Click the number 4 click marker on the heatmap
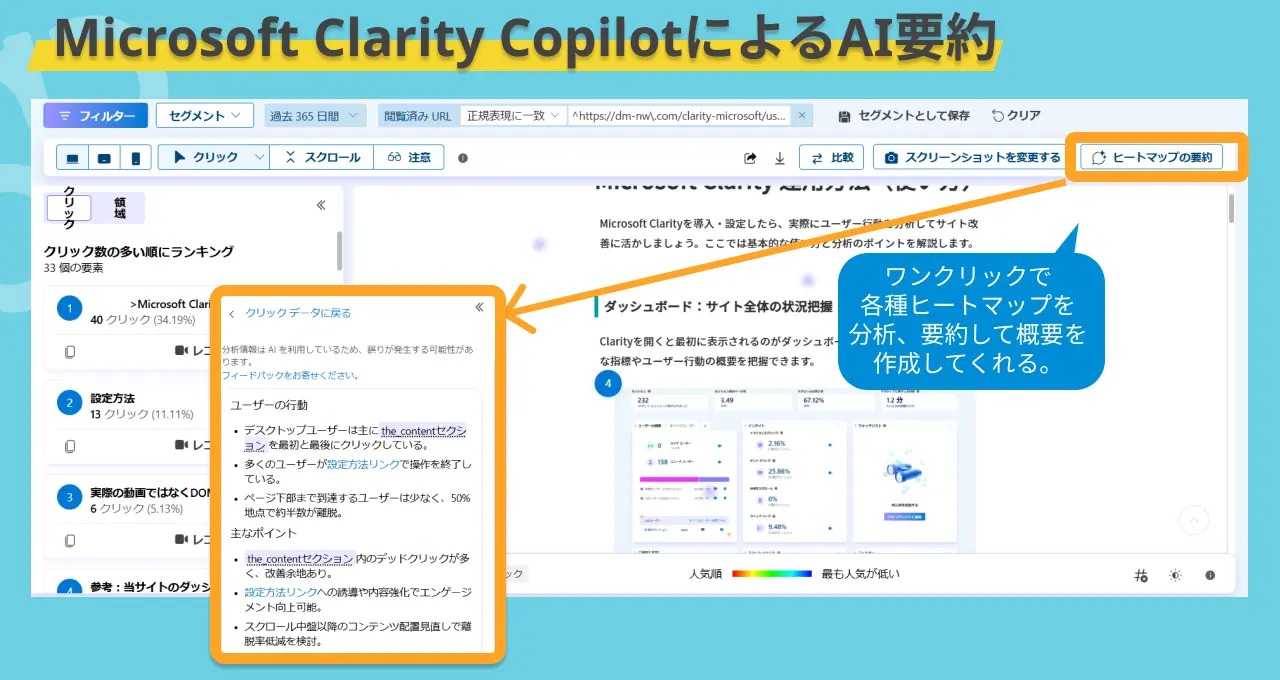 pos(607,382)
